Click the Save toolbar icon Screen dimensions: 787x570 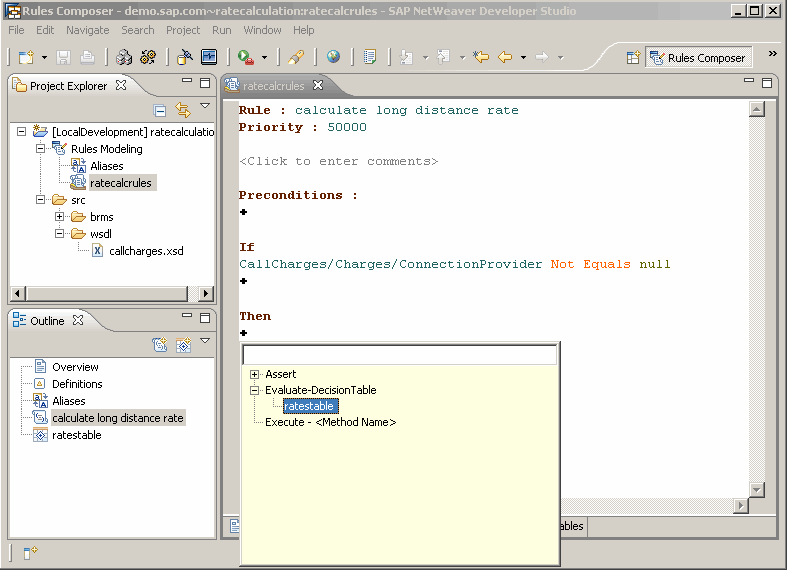point(63,57)
